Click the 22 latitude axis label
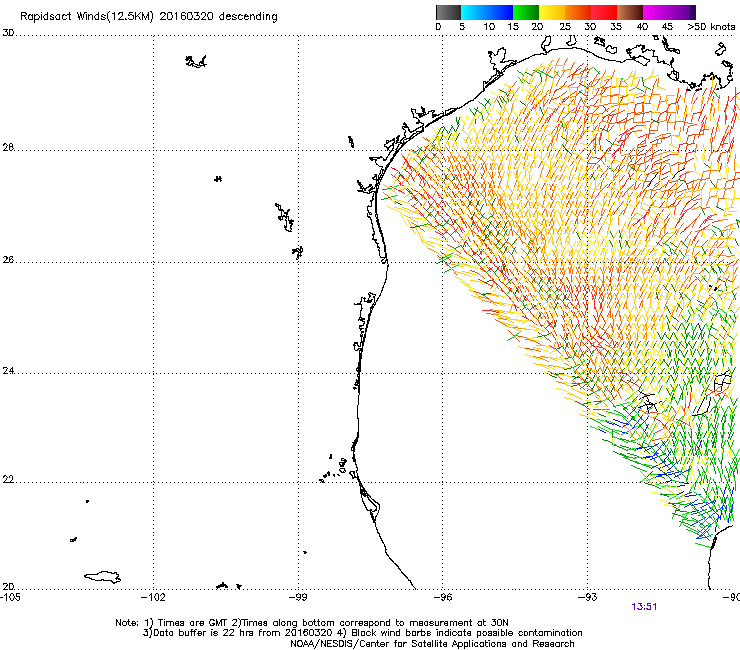Viewport: 740px width, 650px height. [x=8, y=480]
